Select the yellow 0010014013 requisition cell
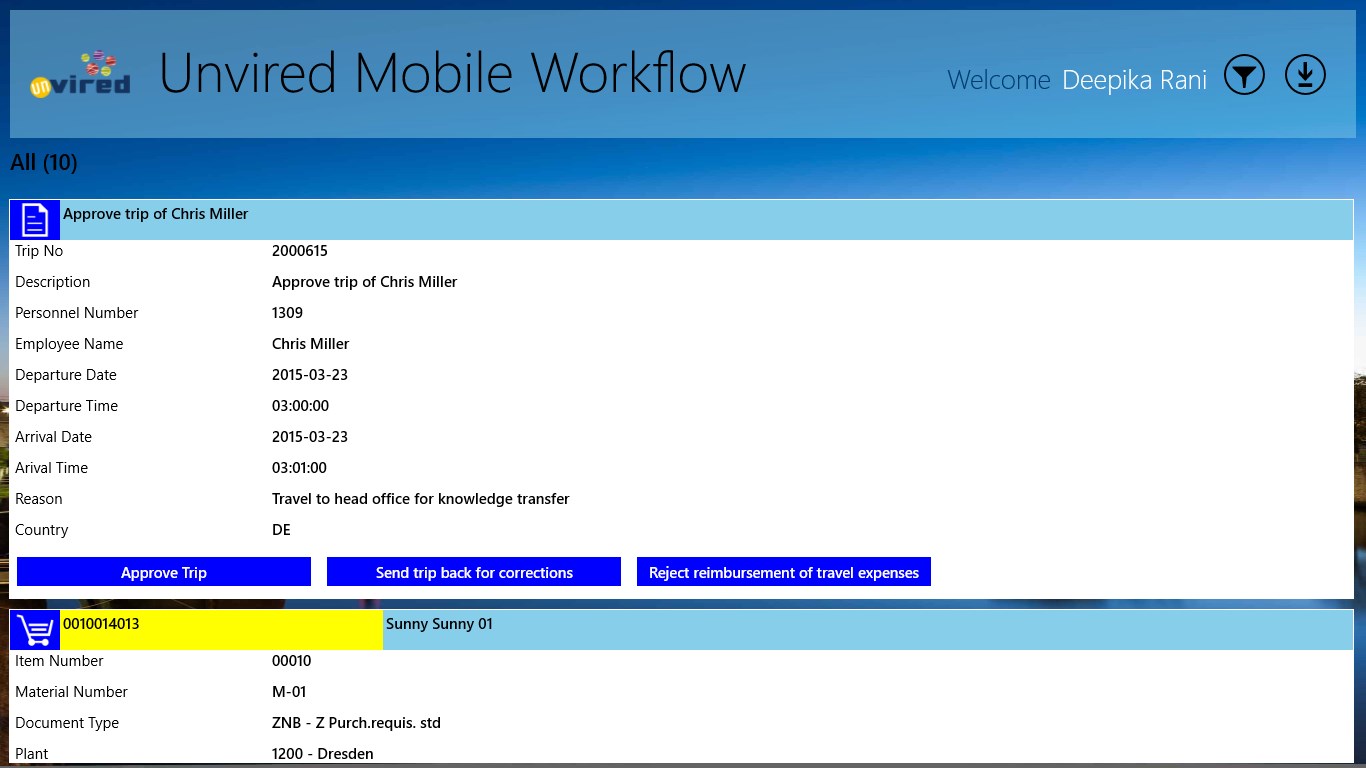This screenshot has width=1366, height=768. 221,630
